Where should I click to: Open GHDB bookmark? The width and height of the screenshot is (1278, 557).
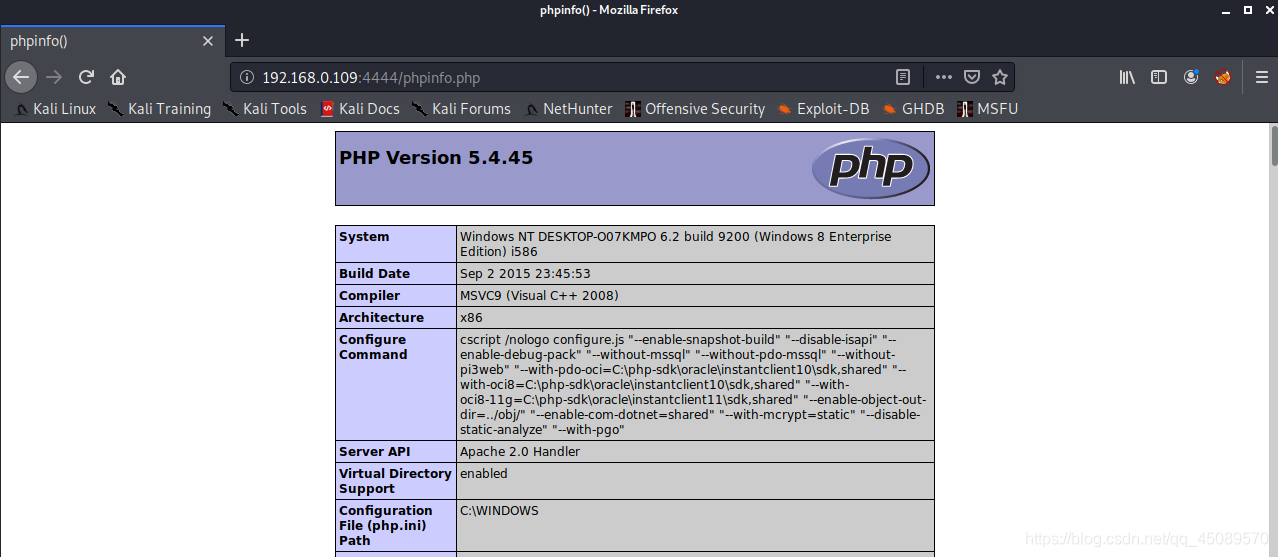click(x=913, y=109)
